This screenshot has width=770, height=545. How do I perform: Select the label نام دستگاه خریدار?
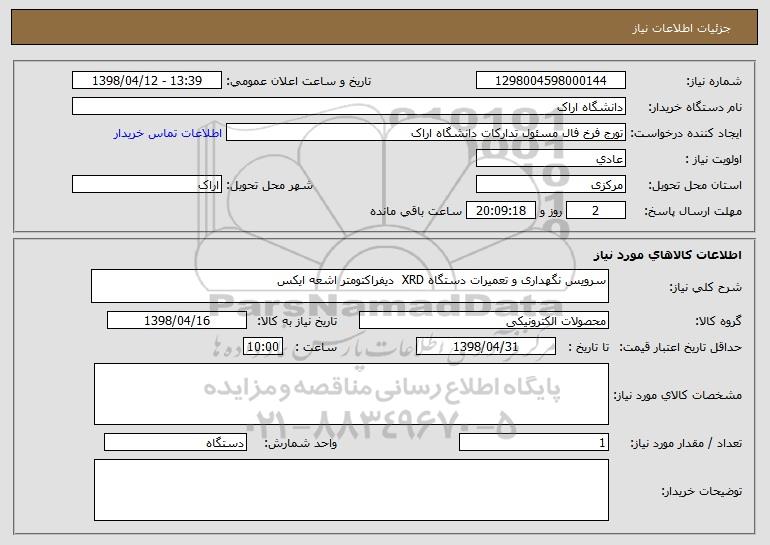coord(695,107)
